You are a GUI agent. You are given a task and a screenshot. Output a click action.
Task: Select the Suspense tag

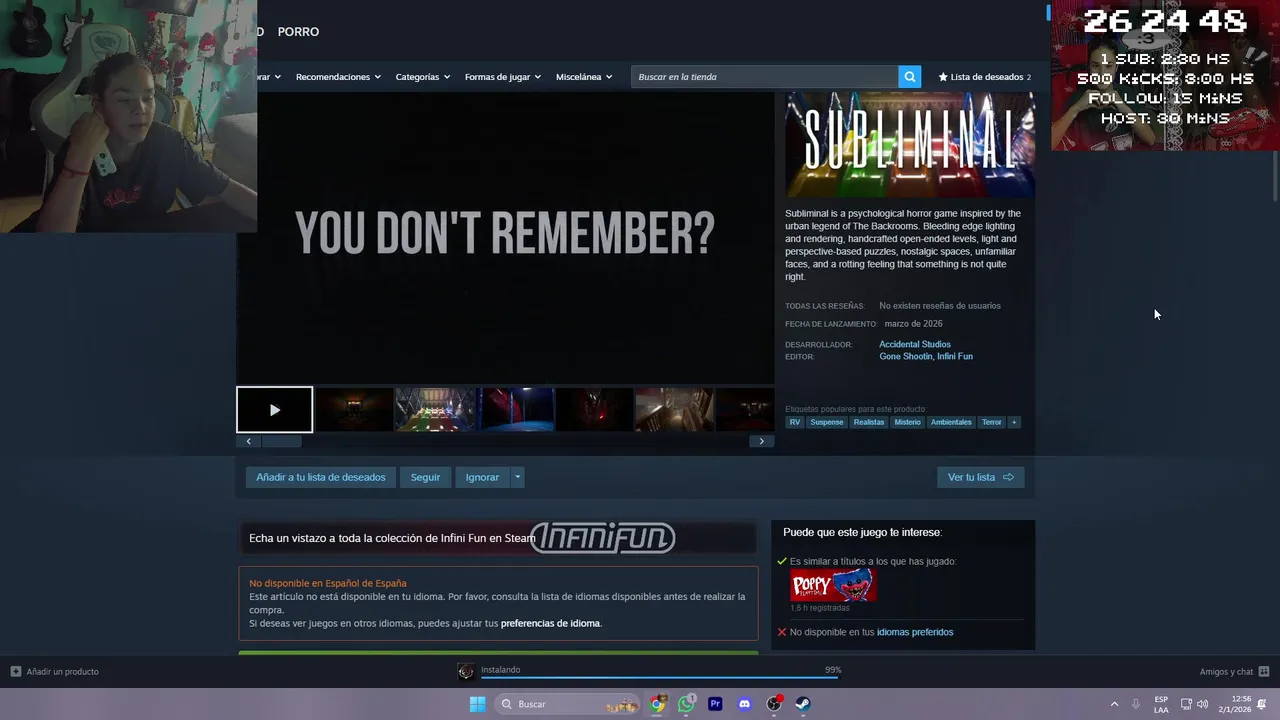pos(827,422)
